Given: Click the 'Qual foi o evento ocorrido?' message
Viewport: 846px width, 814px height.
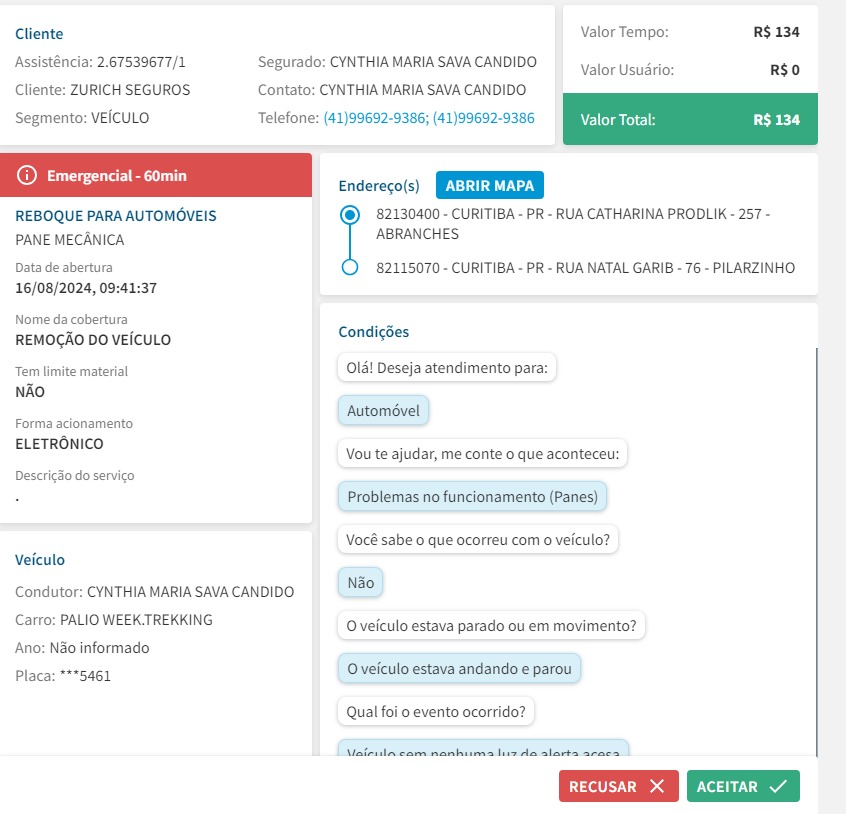Looking at the screenshot, I should [436, 712].
